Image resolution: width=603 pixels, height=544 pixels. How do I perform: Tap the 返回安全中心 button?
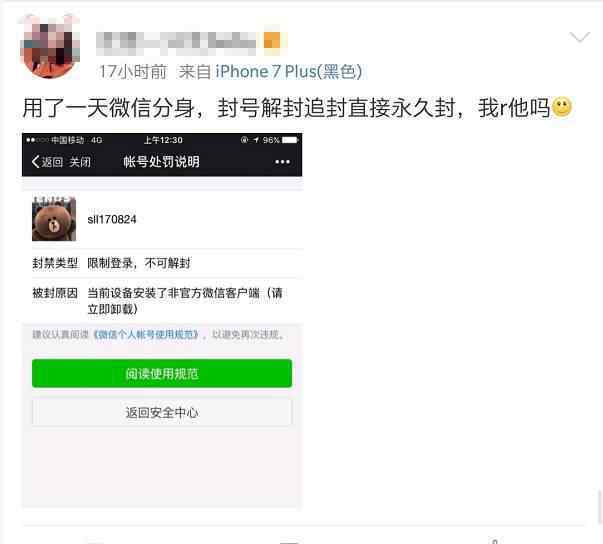click(162, 413)
